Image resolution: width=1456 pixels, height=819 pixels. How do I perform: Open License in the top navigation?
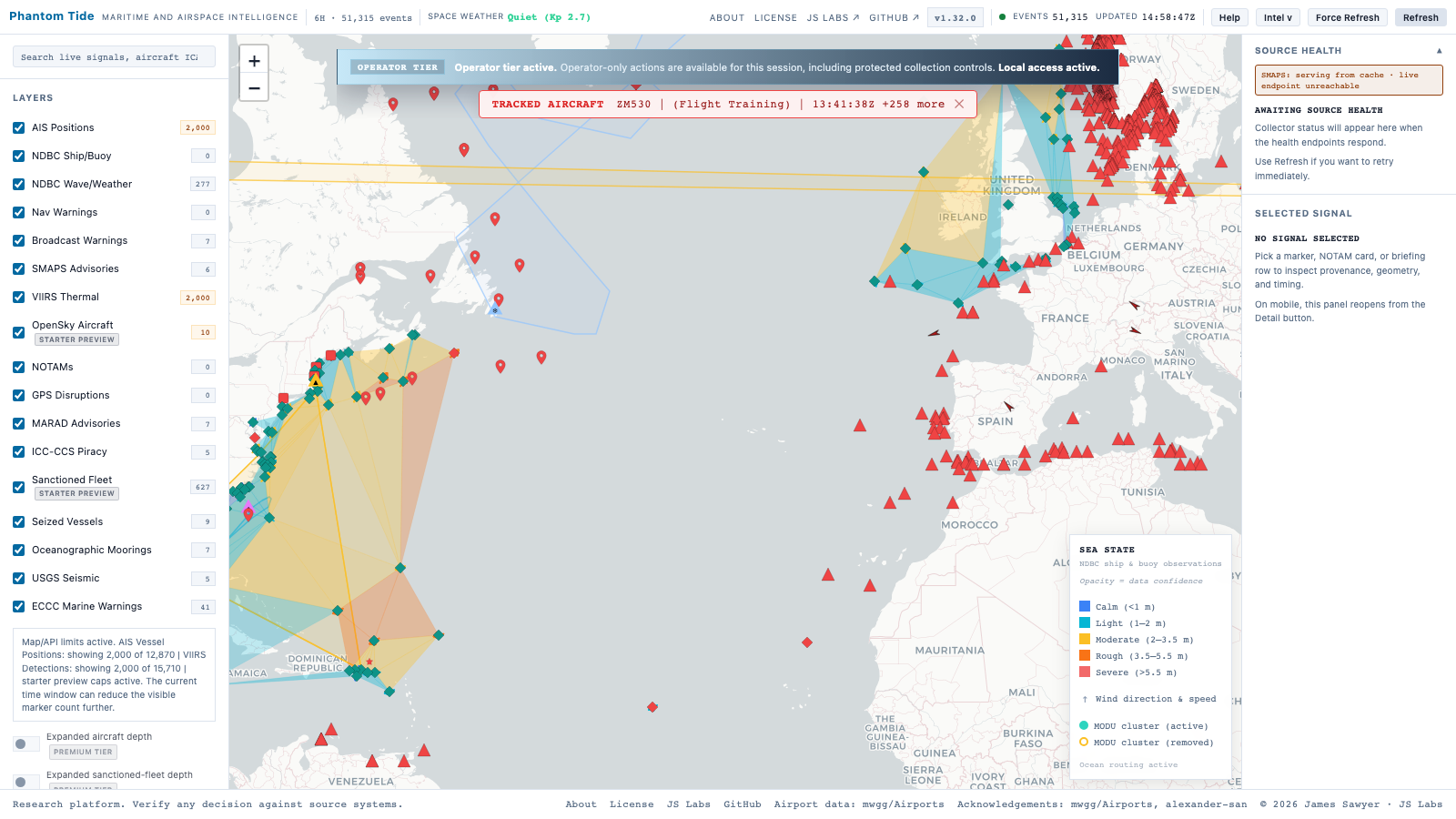775,17
